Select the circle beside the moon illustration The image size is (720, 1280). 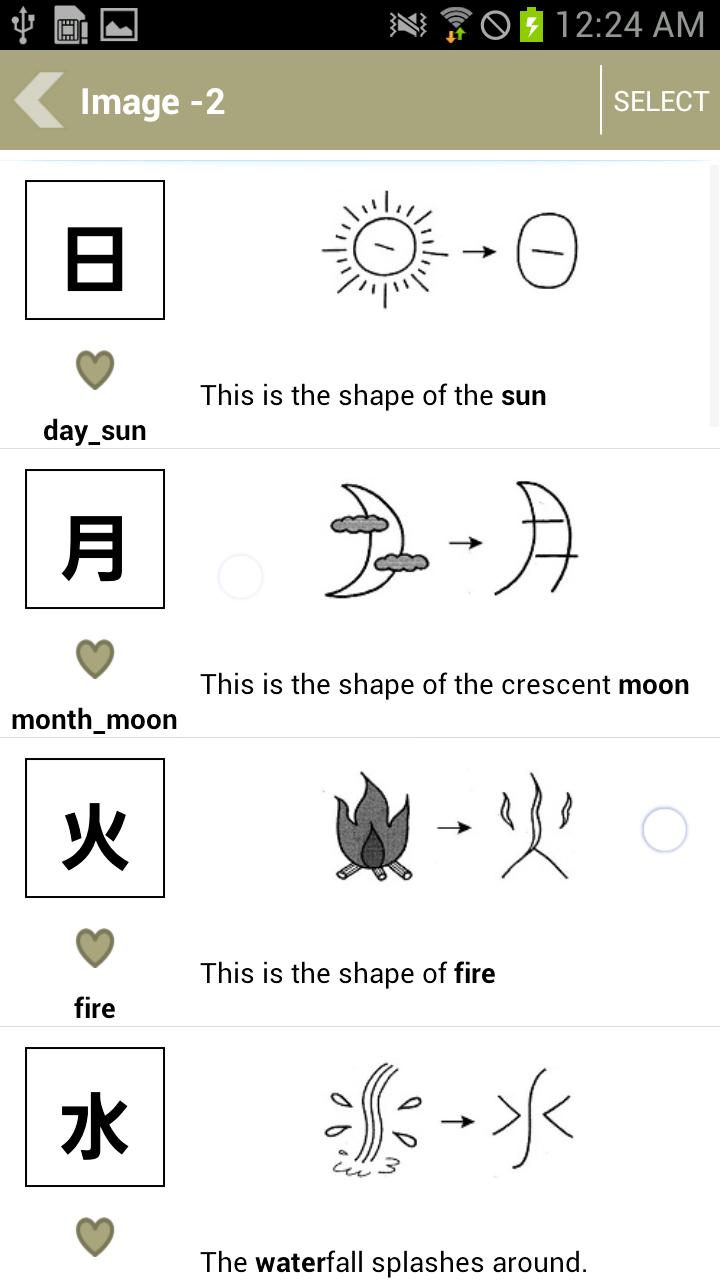click(240, 576)
